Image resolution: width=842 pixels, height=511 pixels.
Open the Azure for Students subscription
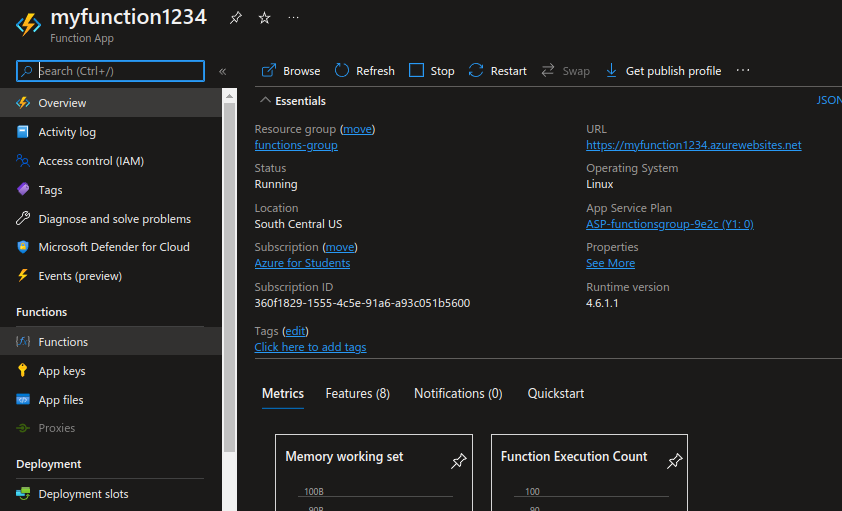point(302,263)
